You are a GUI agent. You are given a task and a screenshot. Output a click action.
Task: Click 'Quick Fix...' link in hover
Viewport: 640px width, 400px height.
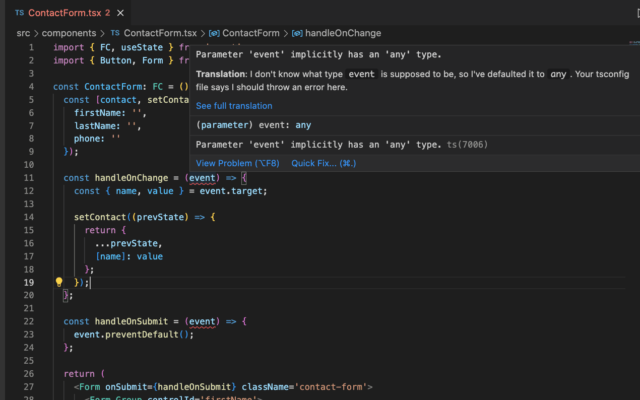324,163
